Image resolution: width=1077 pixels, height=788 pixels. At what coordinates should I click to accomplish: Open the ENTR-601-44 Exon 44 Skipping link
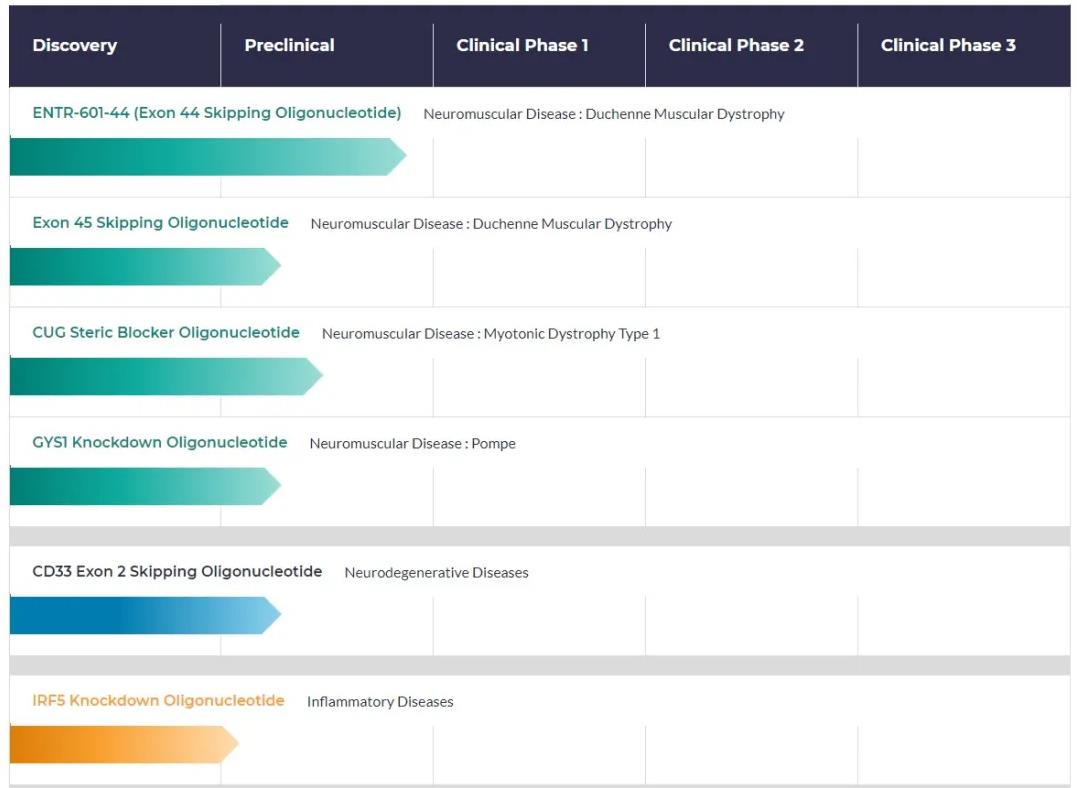coord(217,113)
